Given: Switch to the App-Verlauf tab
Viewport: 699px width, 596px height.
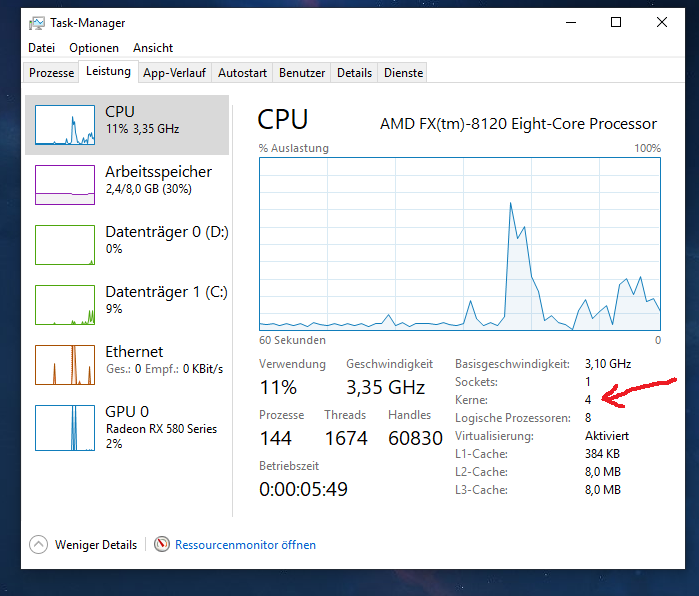Looking at the screenshot, I should click(174, 73).
